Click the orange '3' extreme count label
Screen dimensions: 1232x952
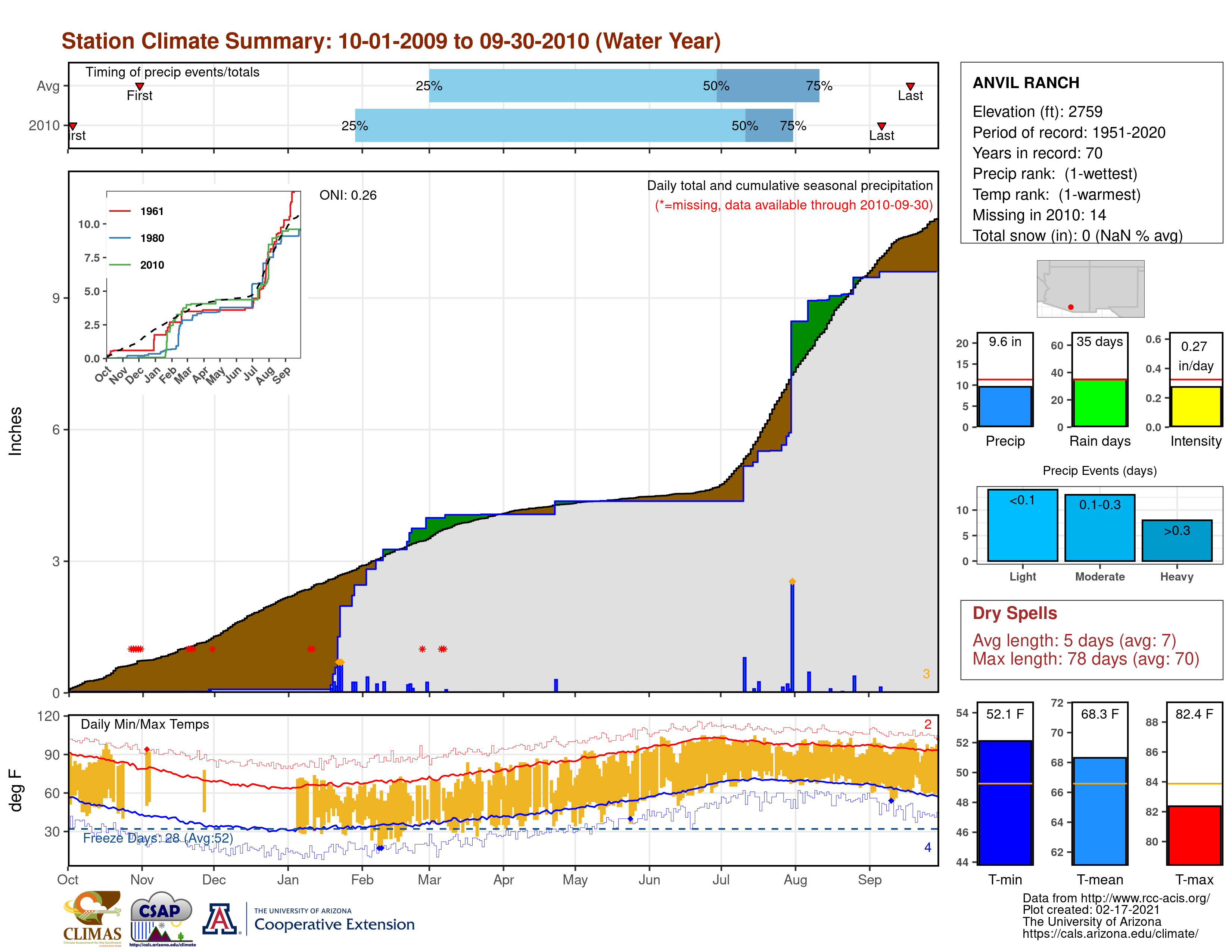(926, 673)
